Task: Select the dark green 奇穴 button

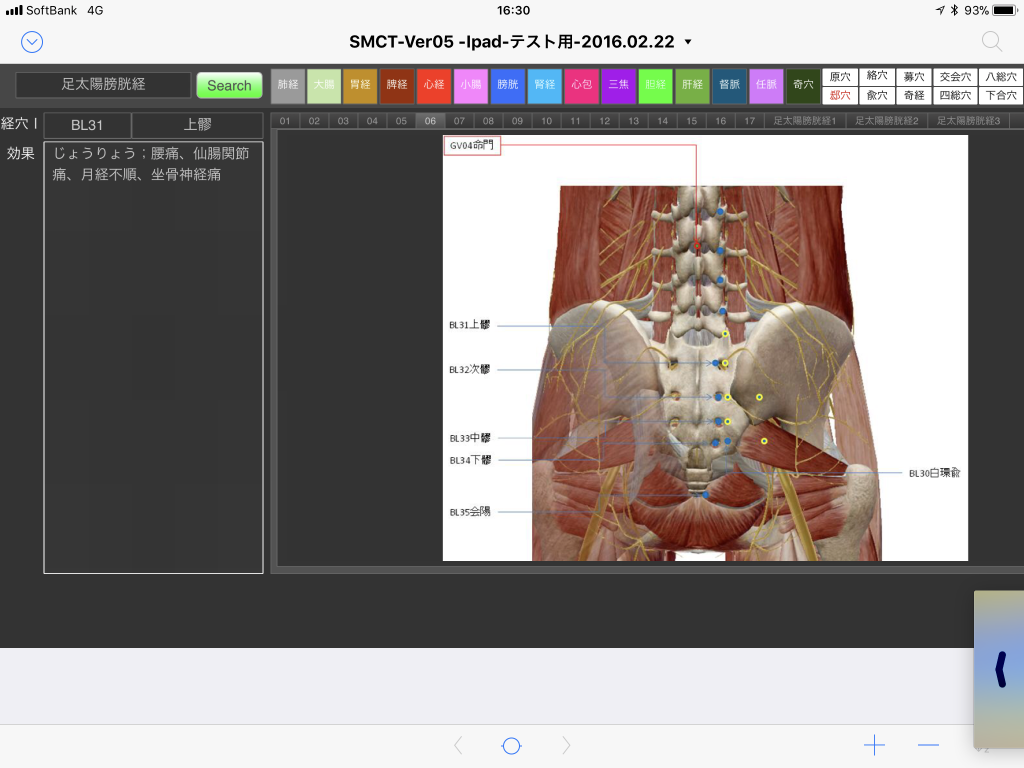Action: 803,86
